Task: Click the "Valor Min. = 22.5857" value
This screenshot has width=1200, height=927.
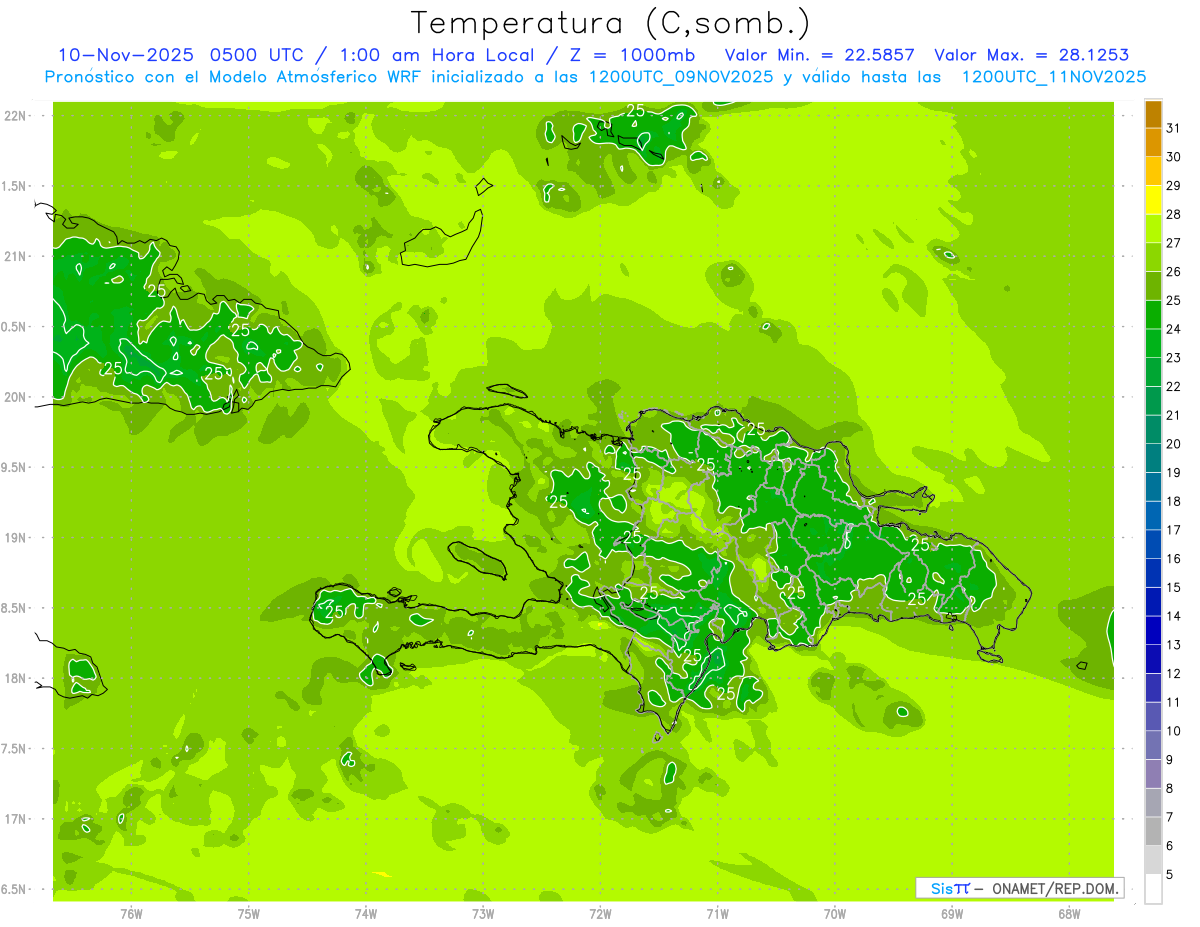Action: tap(819, 55)
